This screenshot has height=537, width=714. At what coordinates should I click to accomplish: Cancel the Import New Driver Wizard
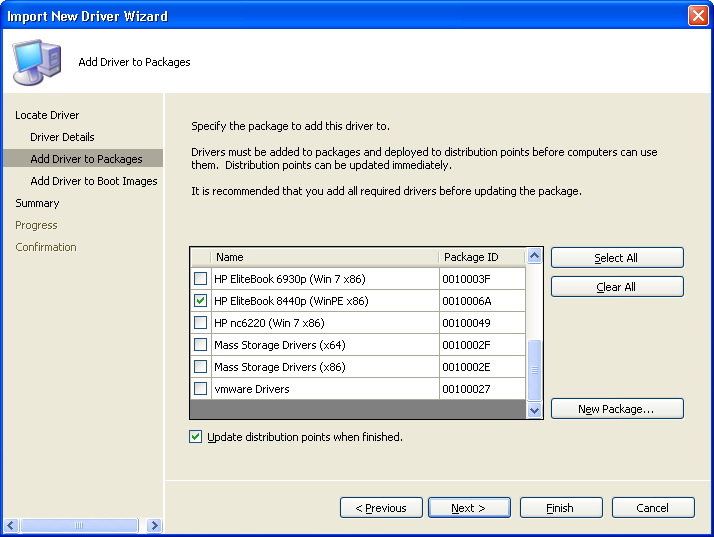tap(653, 508)
